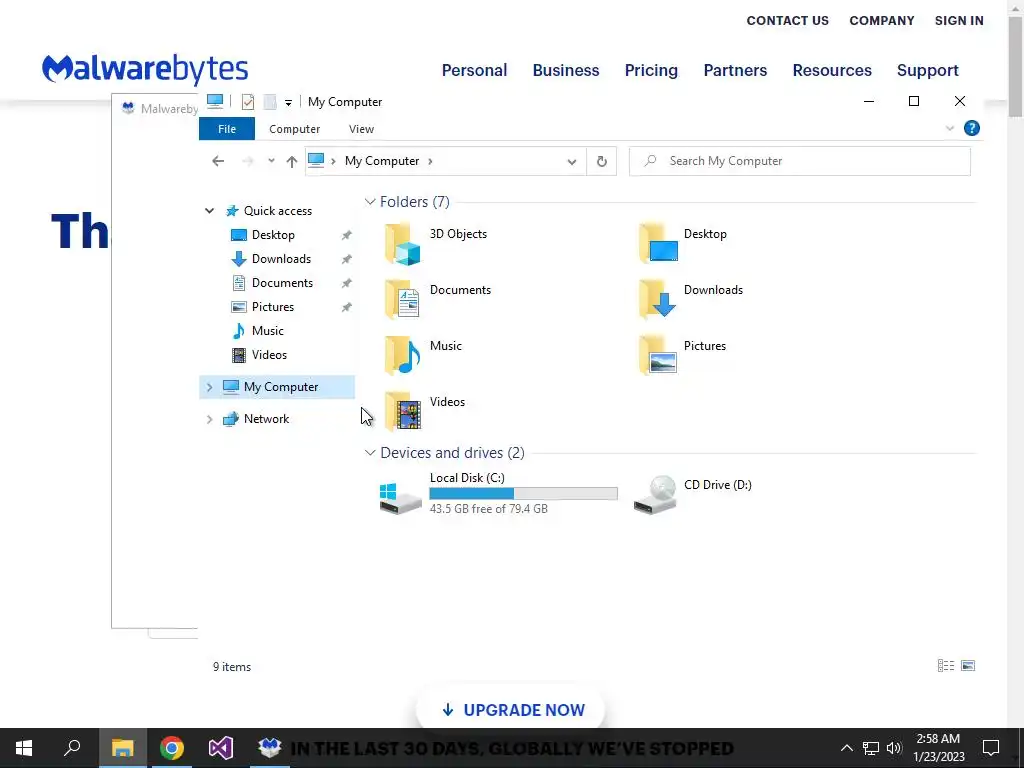Click the Properties quick access toolbar icon

click(x=248, y=102)
